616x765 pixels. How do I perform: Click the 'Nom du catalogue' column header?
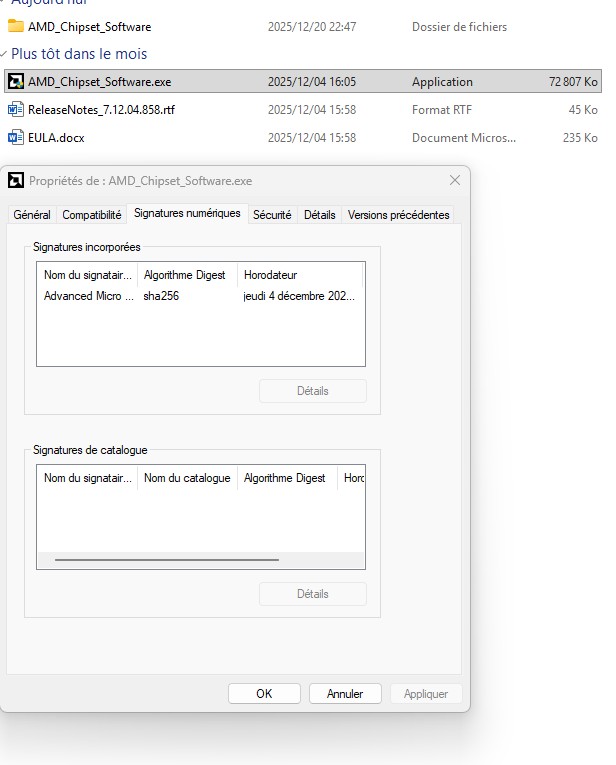[187, 478]
